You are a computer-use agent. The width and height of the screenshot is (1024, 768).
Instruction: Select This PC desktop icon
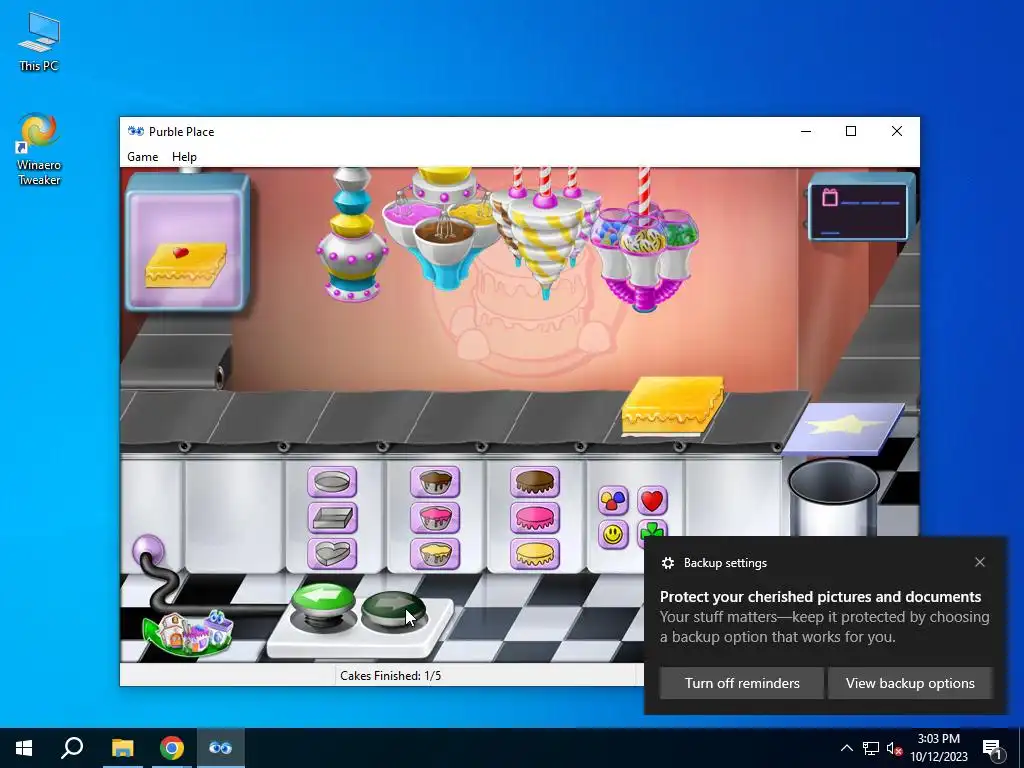click(x=39, y=41)
